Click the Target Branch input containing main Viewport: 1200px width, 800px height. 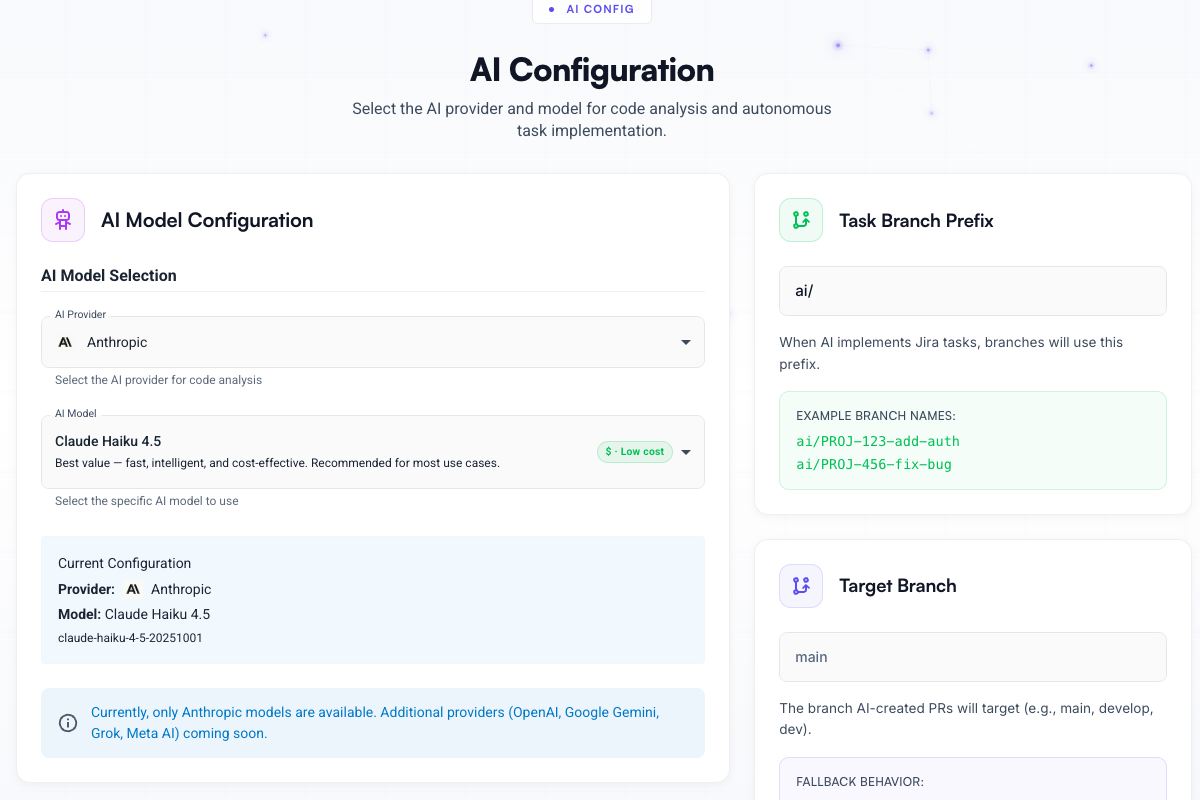(x=972, y=656)
